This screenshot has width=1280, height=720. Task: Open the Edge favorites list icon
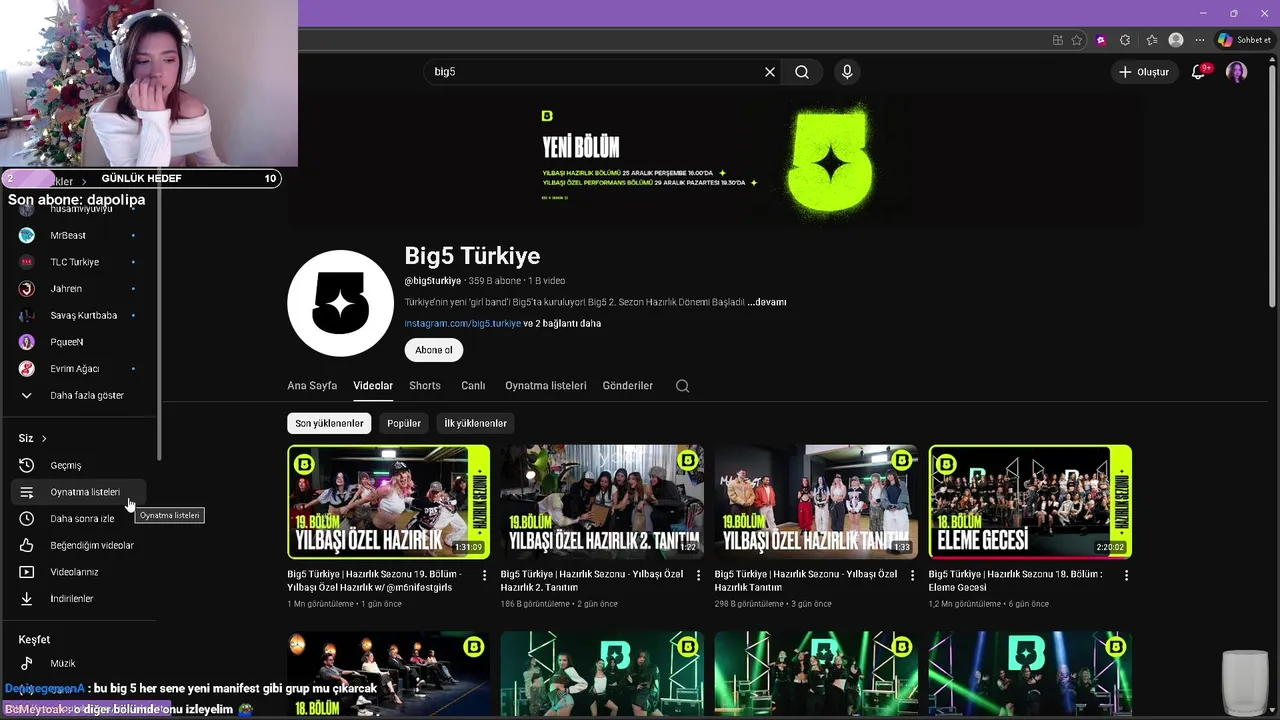pos(1151,40)
